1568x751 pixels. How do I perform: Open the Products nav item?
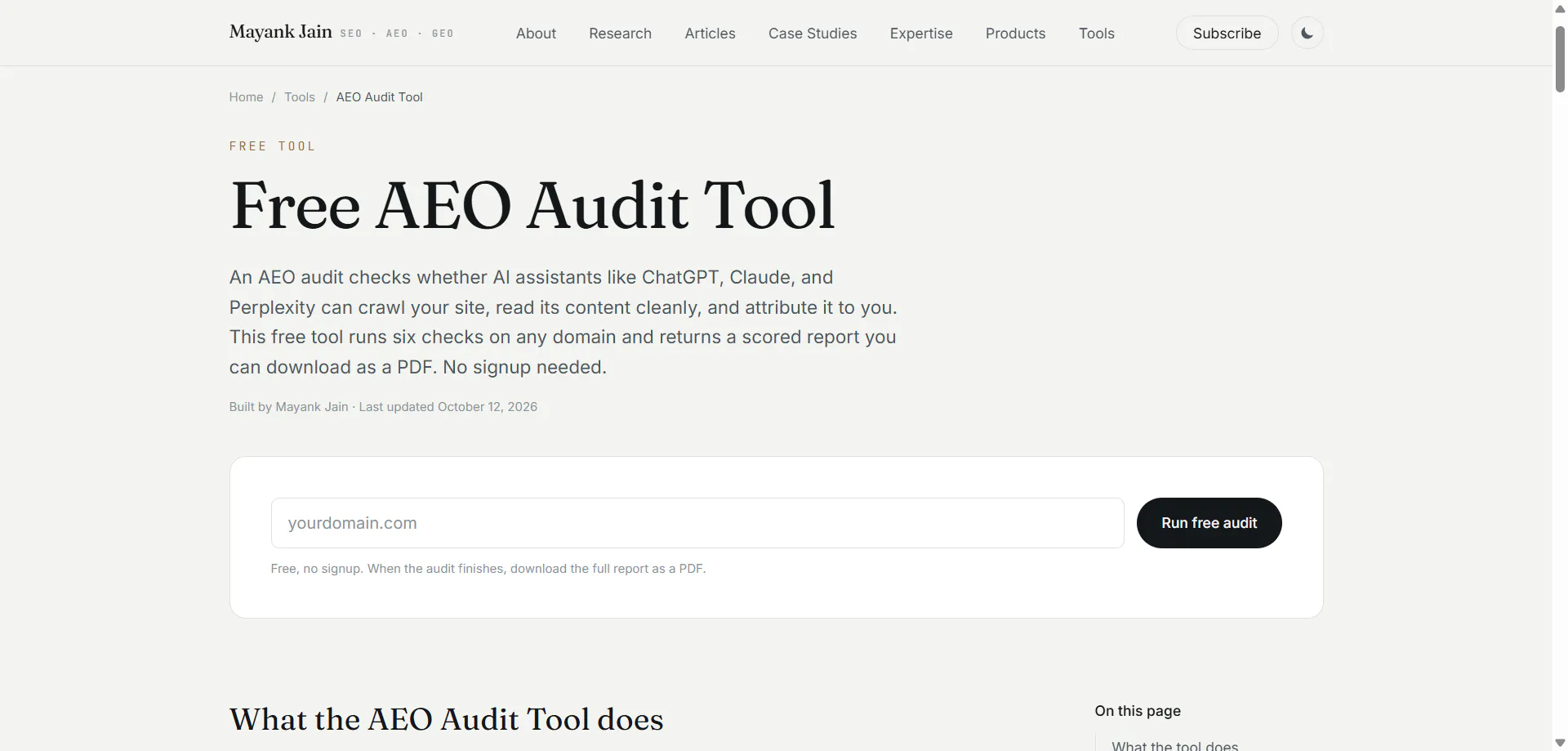point(1015,34)
